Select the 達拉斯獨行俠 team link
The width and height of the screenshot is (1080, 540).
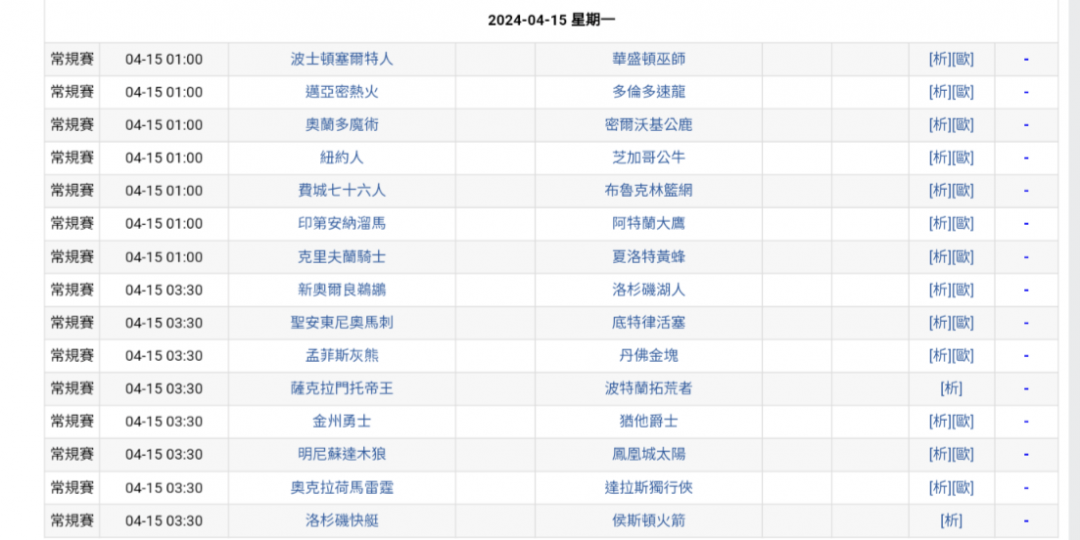(x=648, y=488)
